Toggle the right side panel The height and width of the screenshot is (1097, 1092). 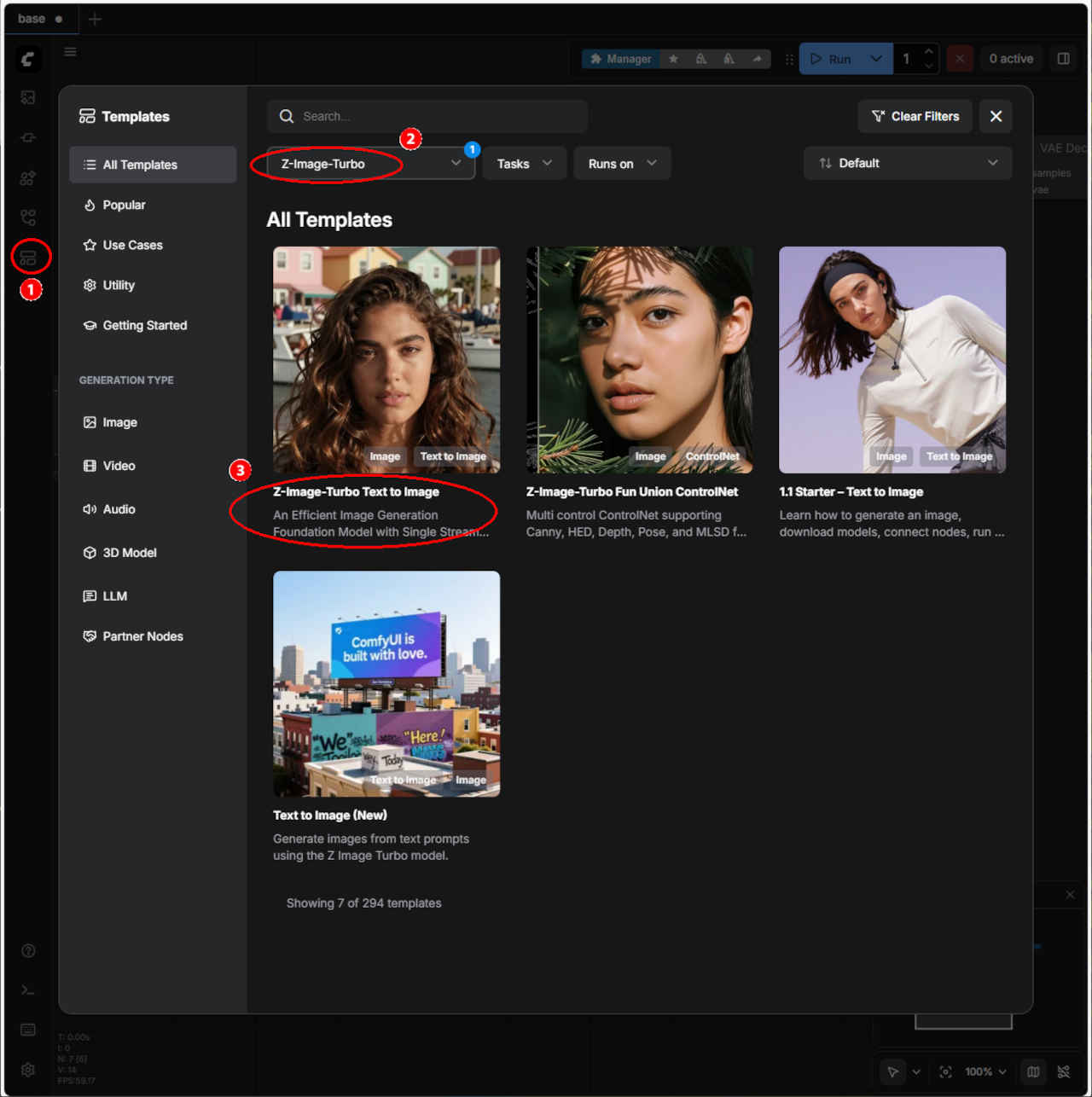click(1064, 59)
